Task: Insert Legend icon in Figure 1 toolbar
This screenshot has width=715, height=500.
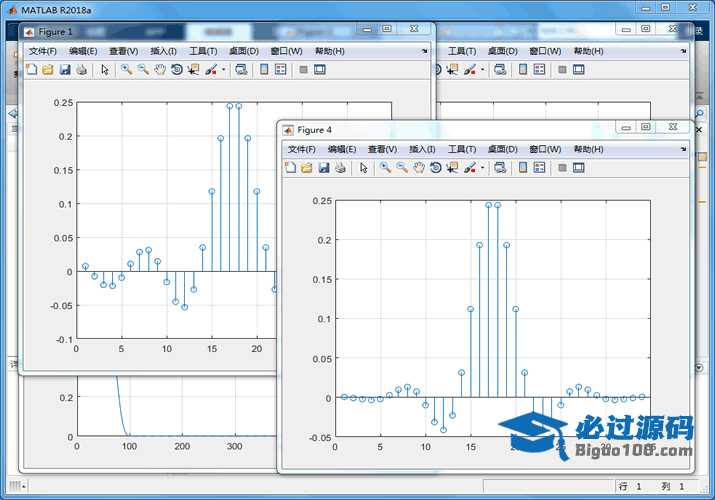Action: [280, 69]
